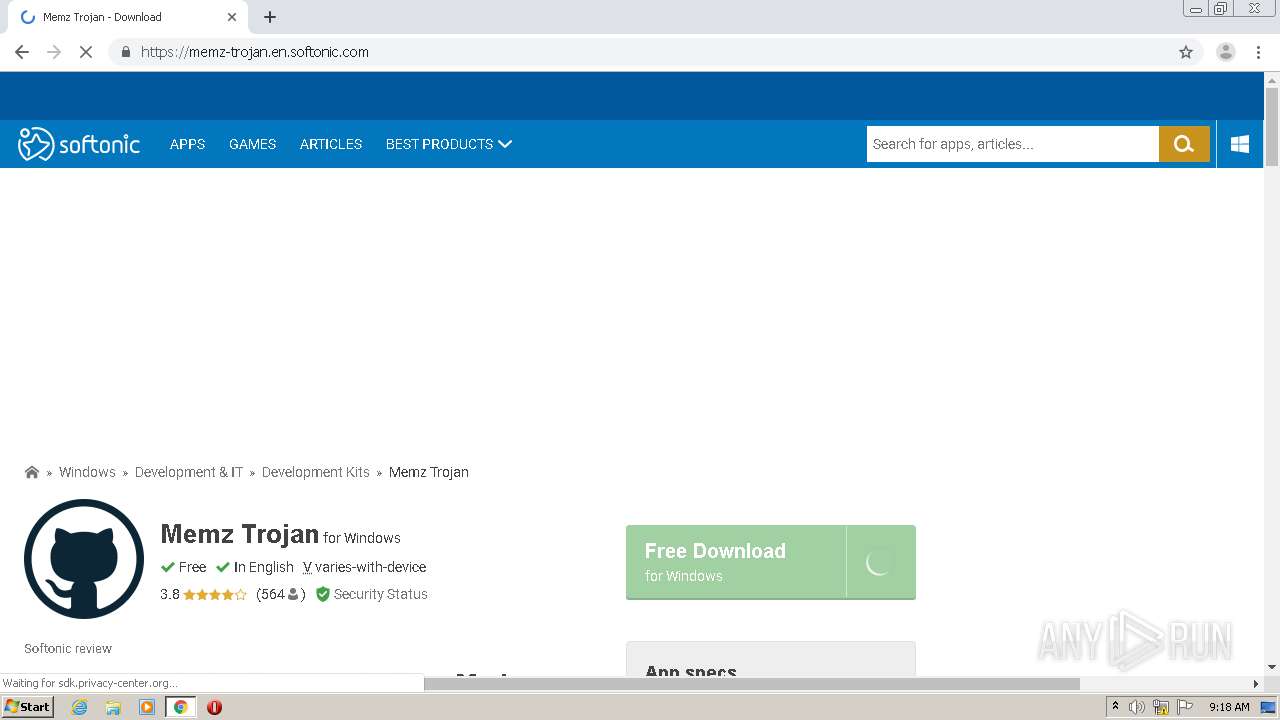Image resolution: width=1280 pixels, height=720 pixels.
Task: Click the Development Kits breadcrumb link
Action: [x=316, y=472]
